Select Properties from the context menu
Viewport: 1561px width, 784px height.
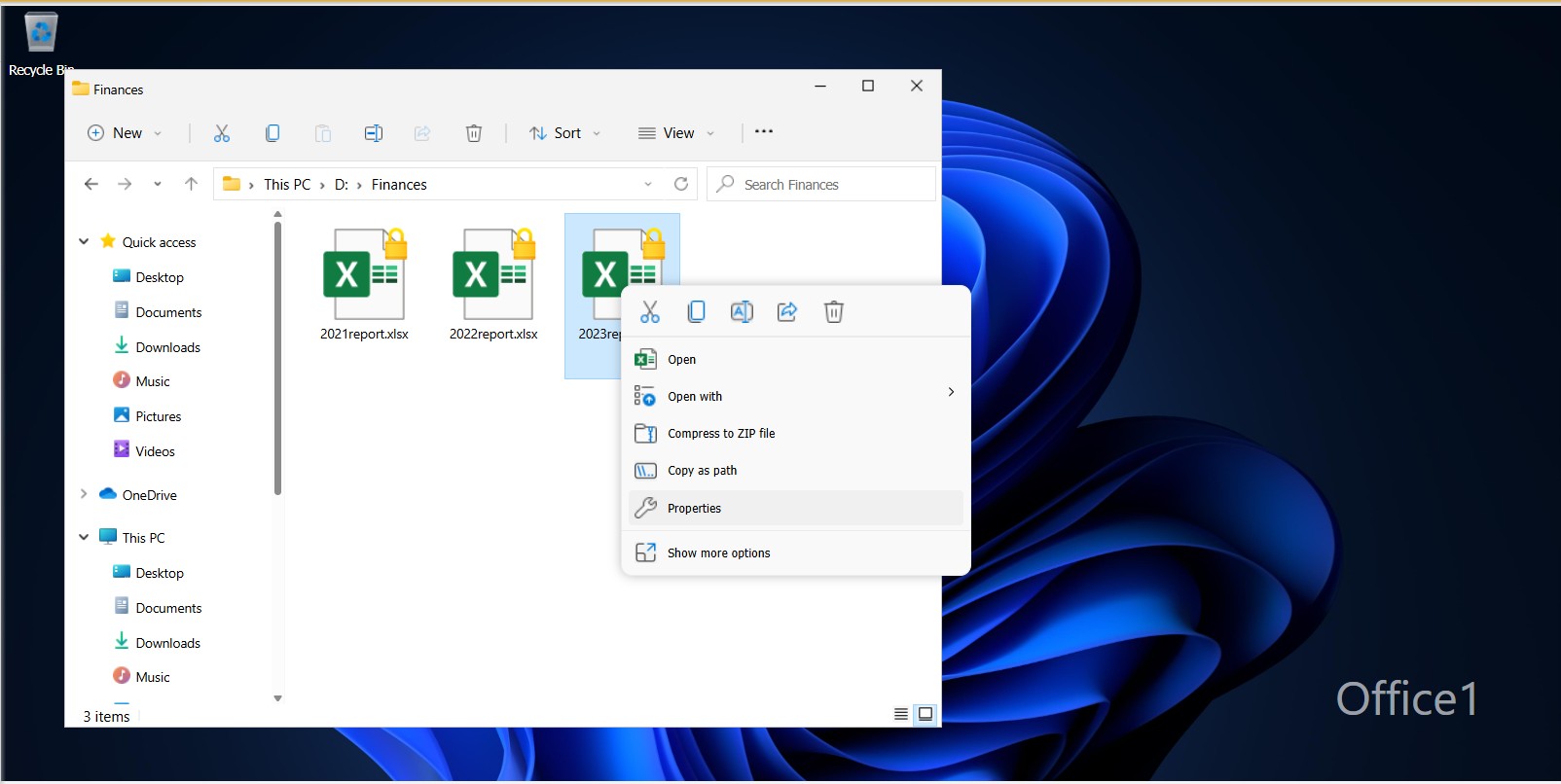tap(695, 509)
